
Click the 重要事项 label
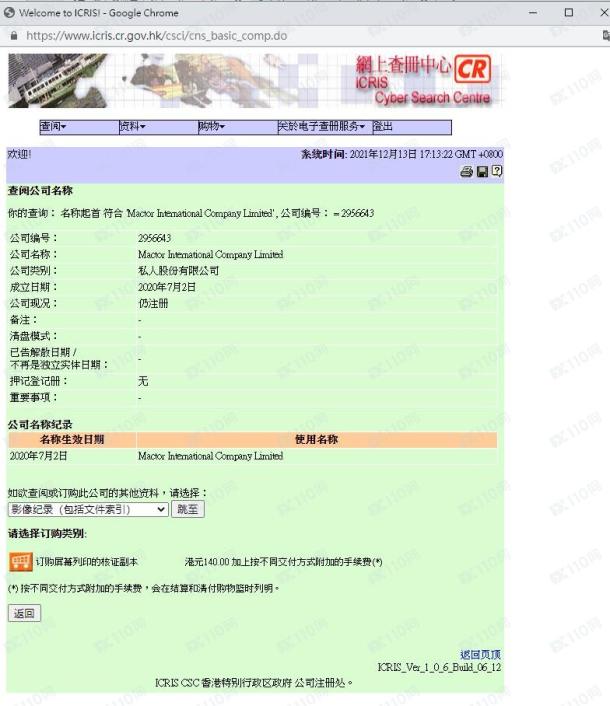point(34,398)
